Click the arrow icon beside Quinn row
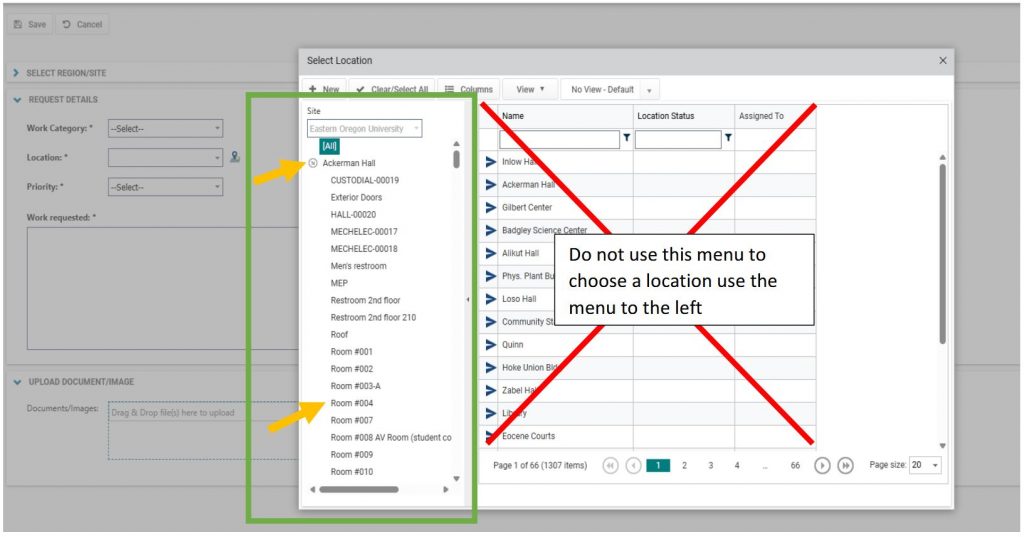Image resolution: width=1024 pixels, height=537 pixels. pyautogui.click(x=490, y=345)
